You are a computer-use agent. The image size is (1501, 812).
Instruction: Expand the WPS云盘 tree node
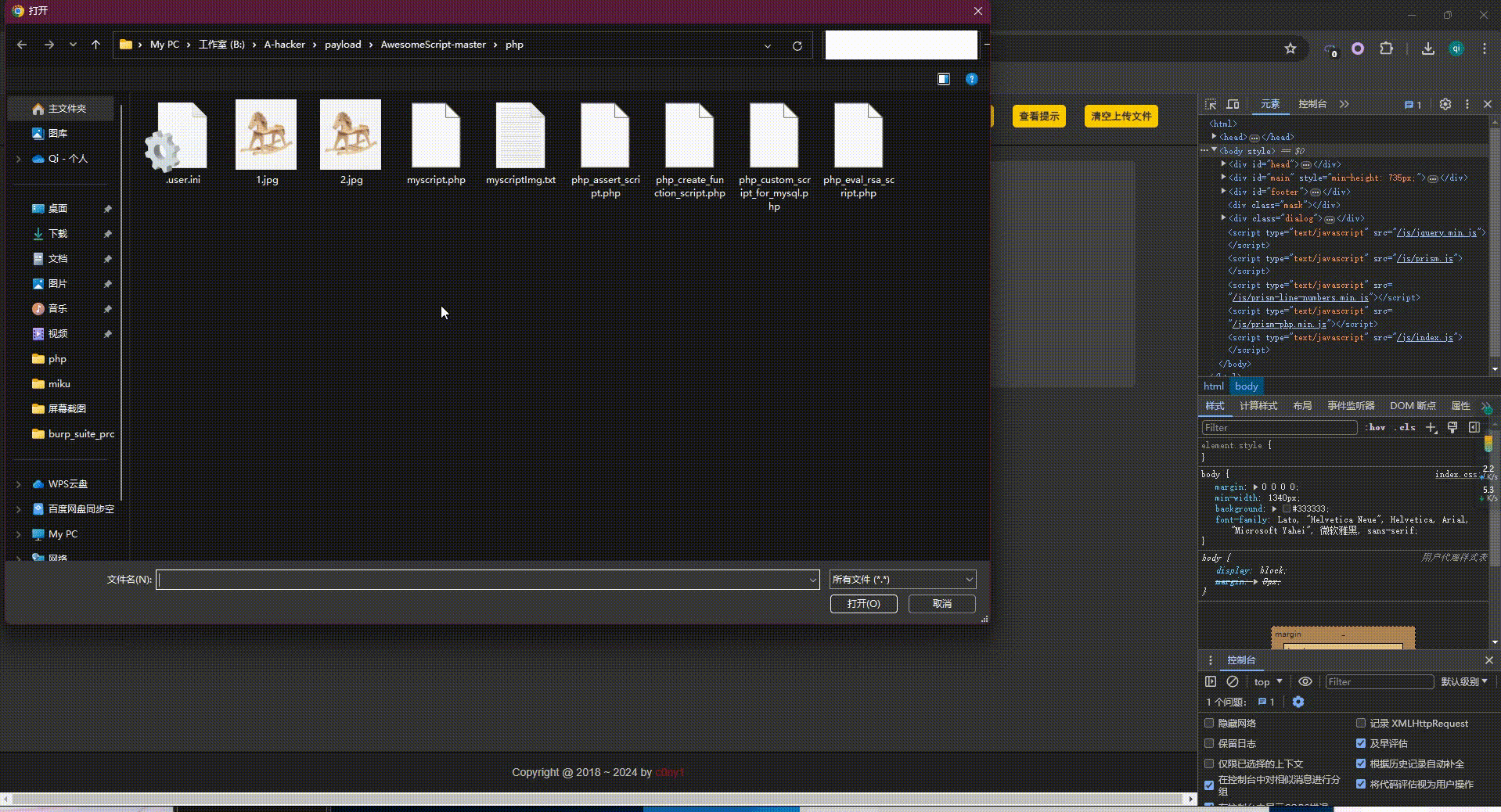click(19, 484)
